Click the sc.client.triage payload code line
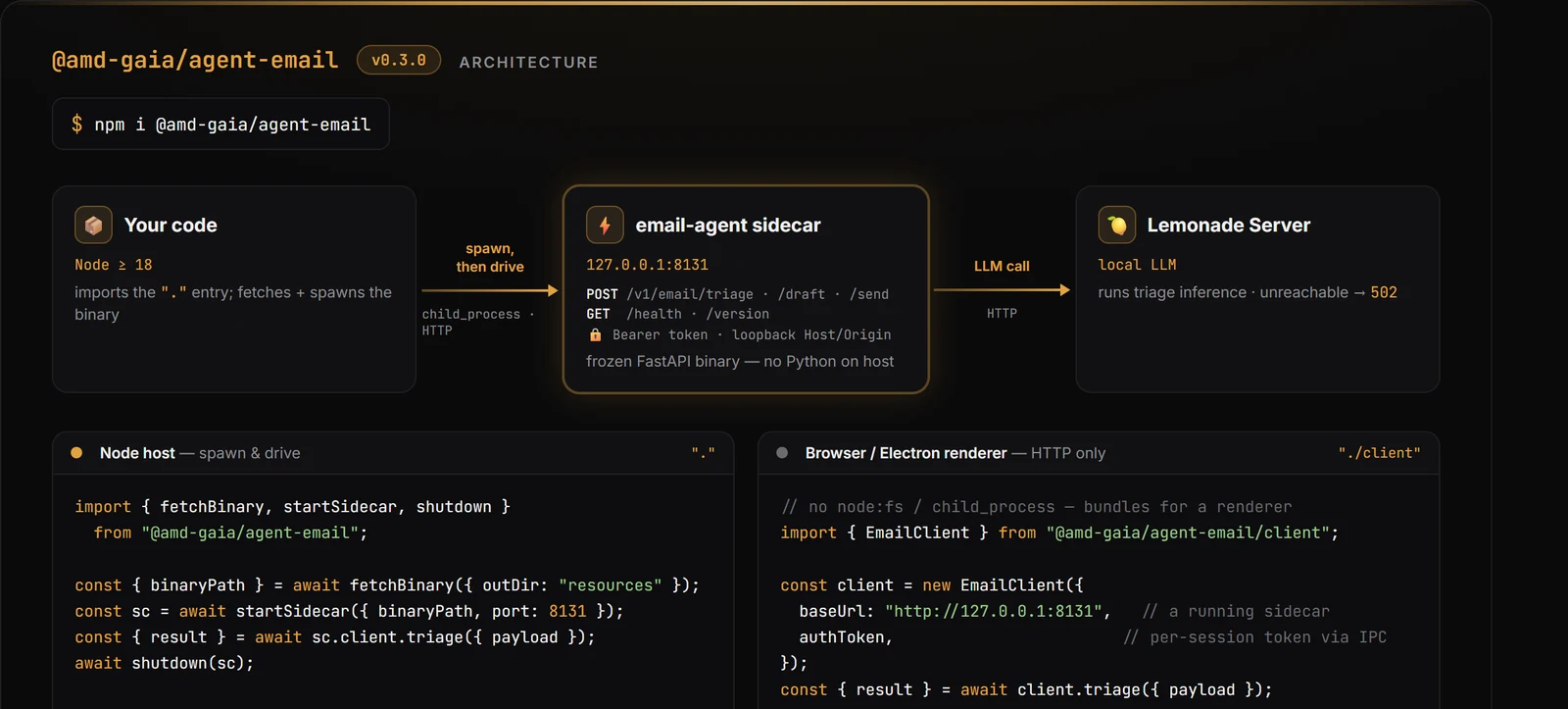Image resolution: width=1568 pixels, height=709 pixels. 335,637
